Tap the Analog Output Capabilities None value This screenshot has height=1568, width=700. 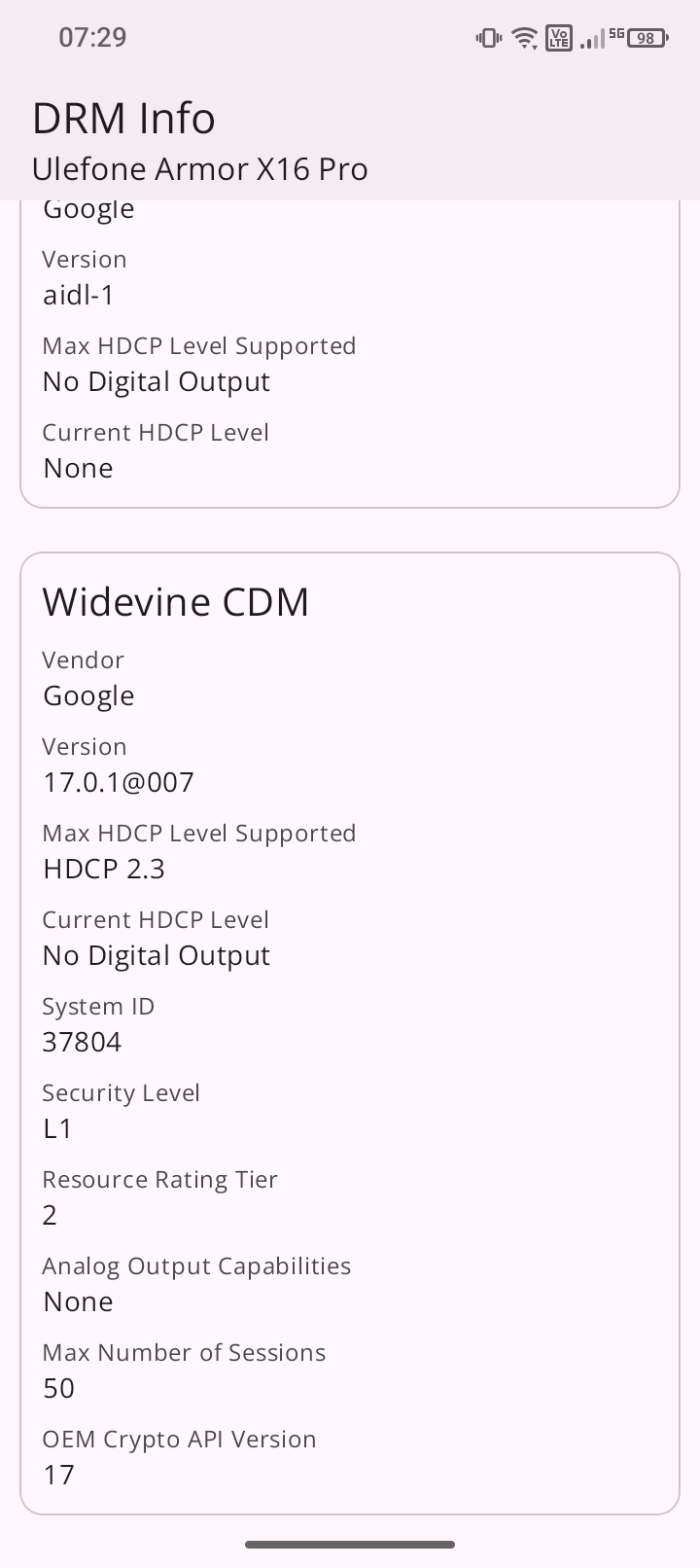click(79, 1301)
